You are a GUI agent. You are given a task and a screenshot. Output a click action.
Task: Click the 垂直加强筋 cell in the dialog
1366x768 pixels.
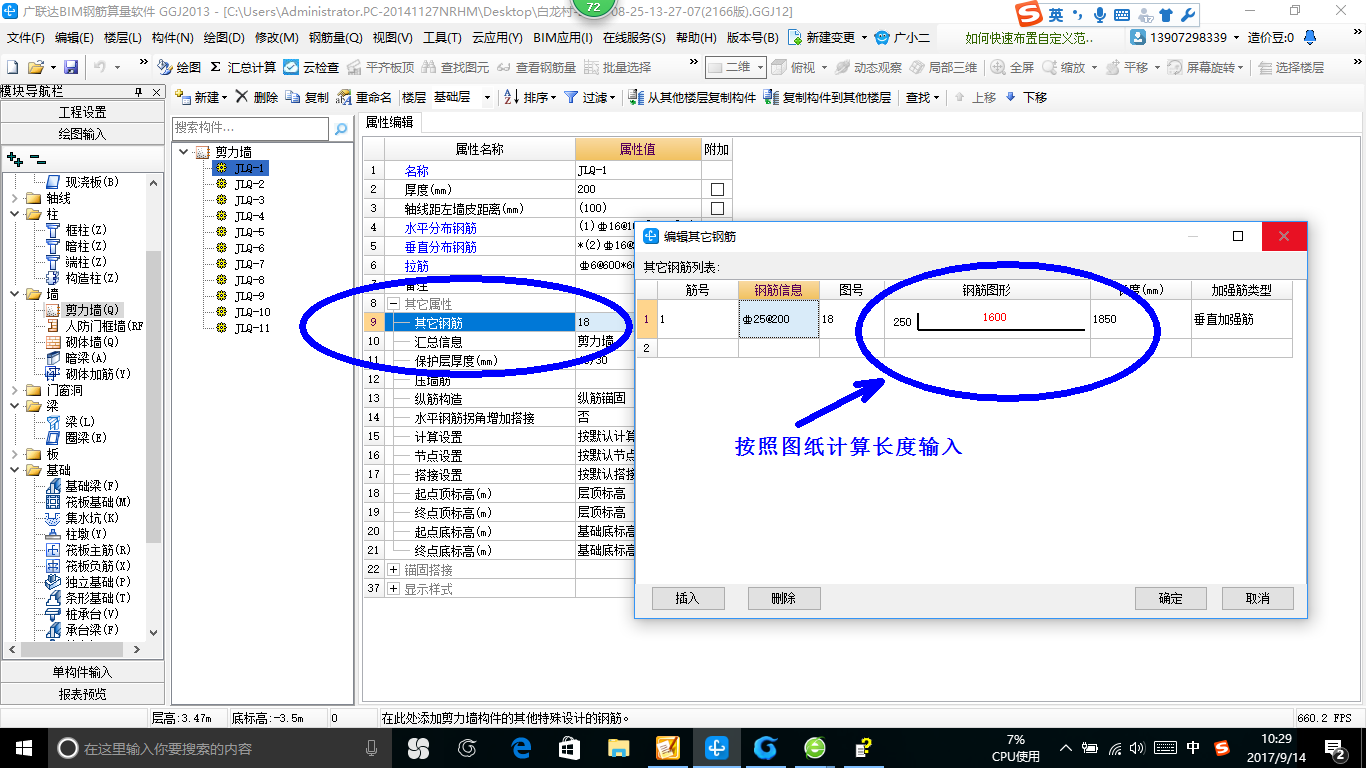[x=1241, y=319]
